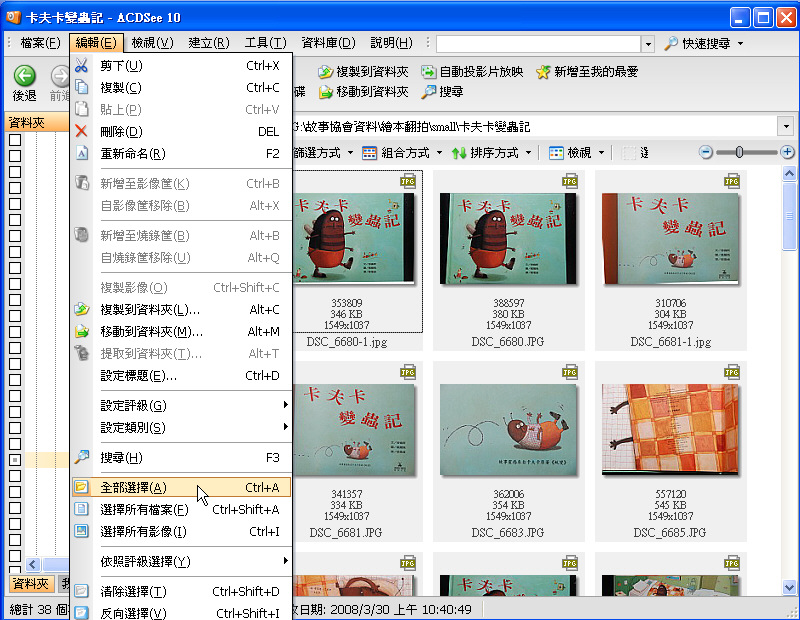Screen dimensions: 800x620
Task: Close the open 編輯(E) menu
Action: click(96, 43)
